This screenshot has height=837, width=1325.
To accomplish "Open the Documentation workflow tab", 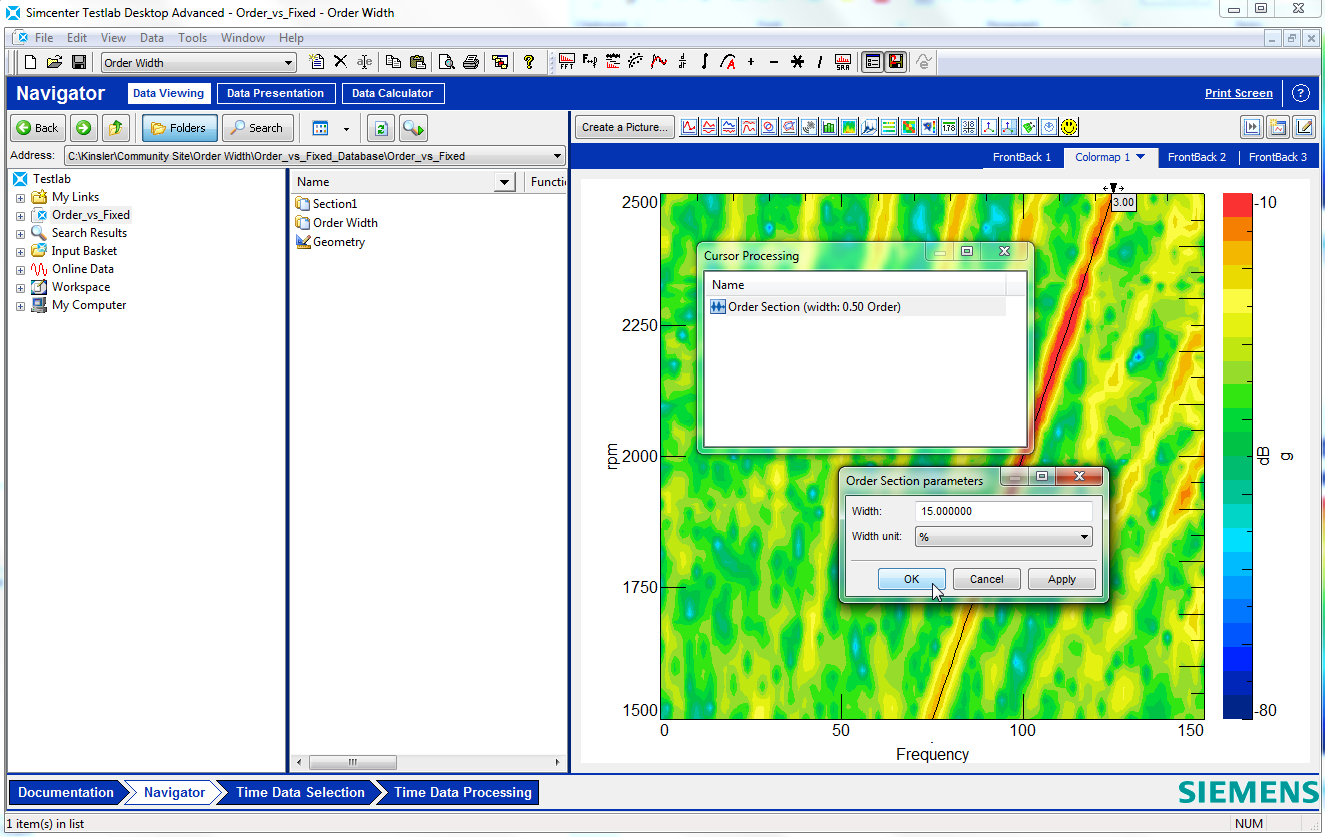I will coord(66,792).
